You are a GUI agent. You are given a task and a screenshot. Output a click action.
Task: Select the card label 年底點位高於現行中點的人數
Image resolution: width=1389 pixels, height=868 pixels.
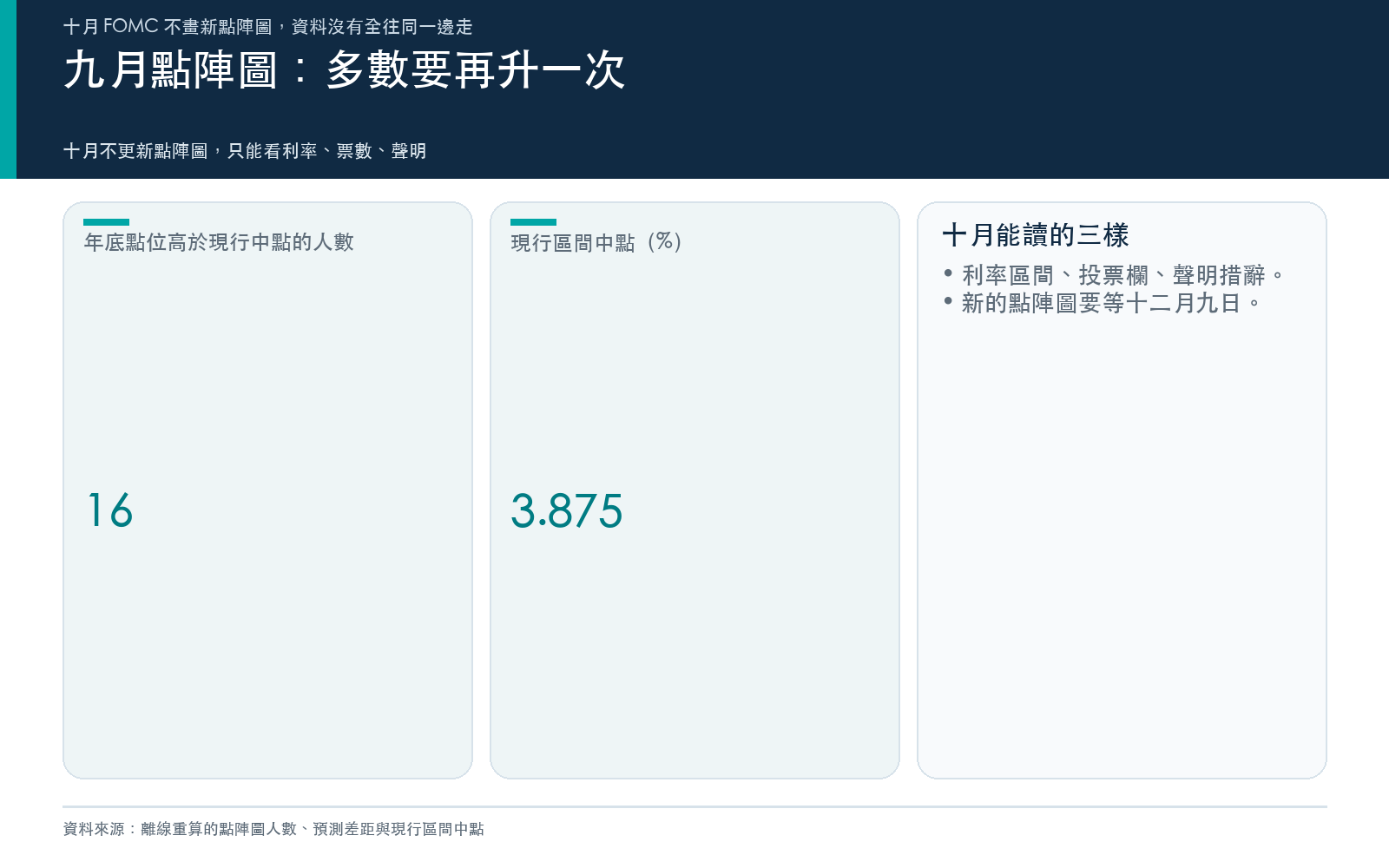click(219, 242)
